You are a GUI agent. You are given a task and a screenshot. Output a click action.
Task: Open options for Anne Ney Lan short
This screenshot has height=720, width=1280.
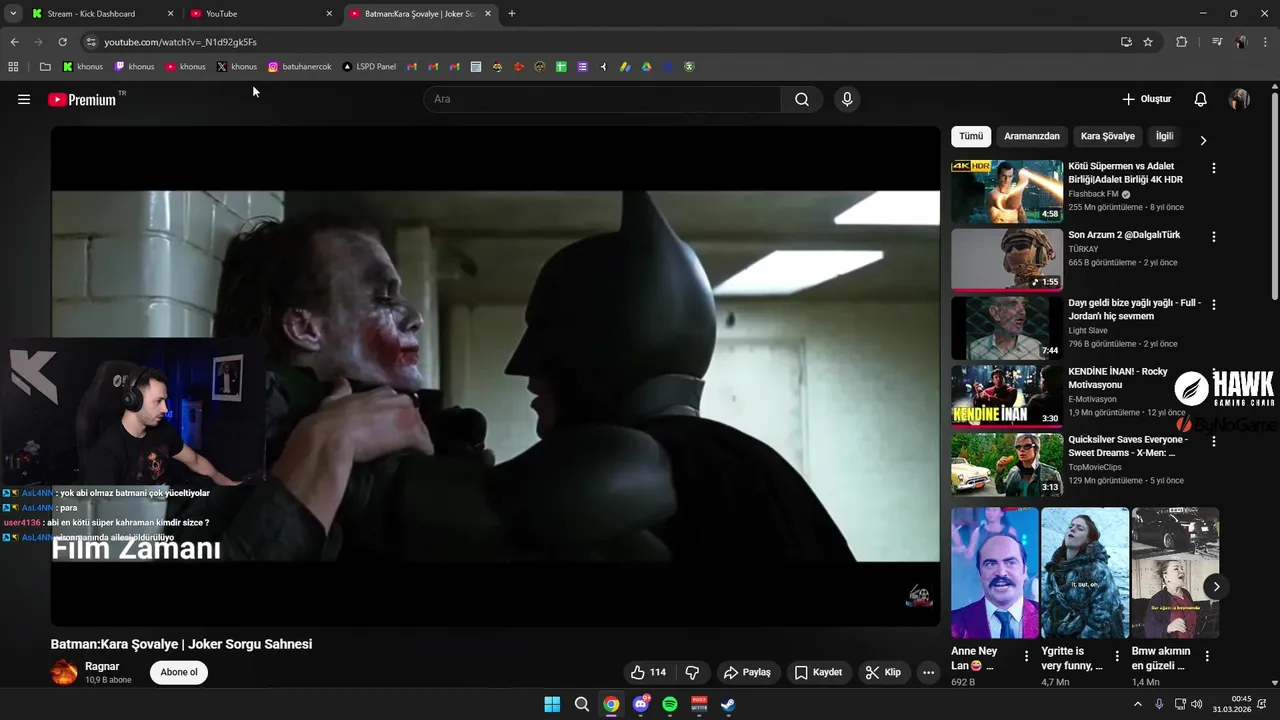[x=1026, y=656]
